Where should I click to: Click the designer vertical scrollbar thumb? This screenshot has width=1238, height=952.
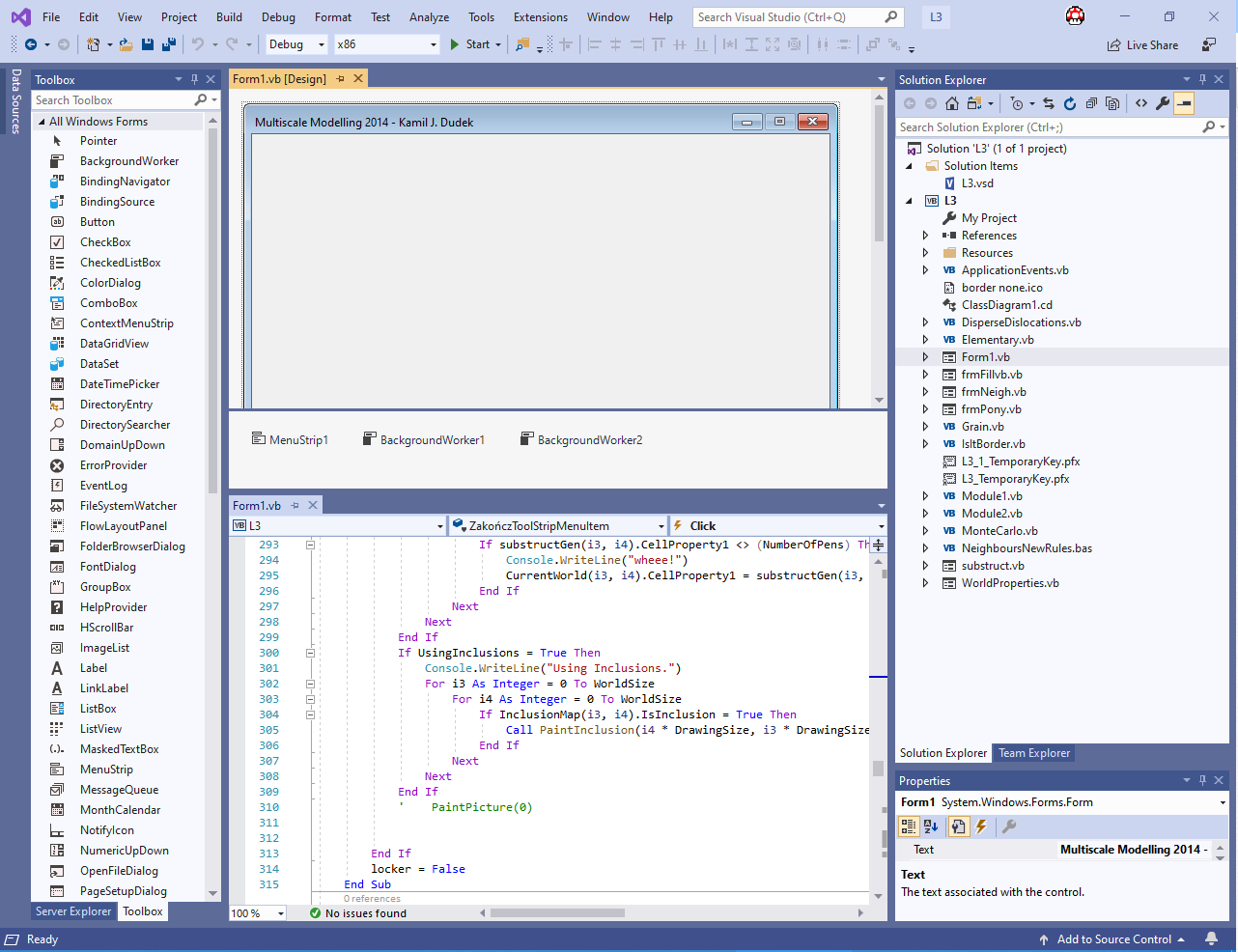[x=879, y=174]
